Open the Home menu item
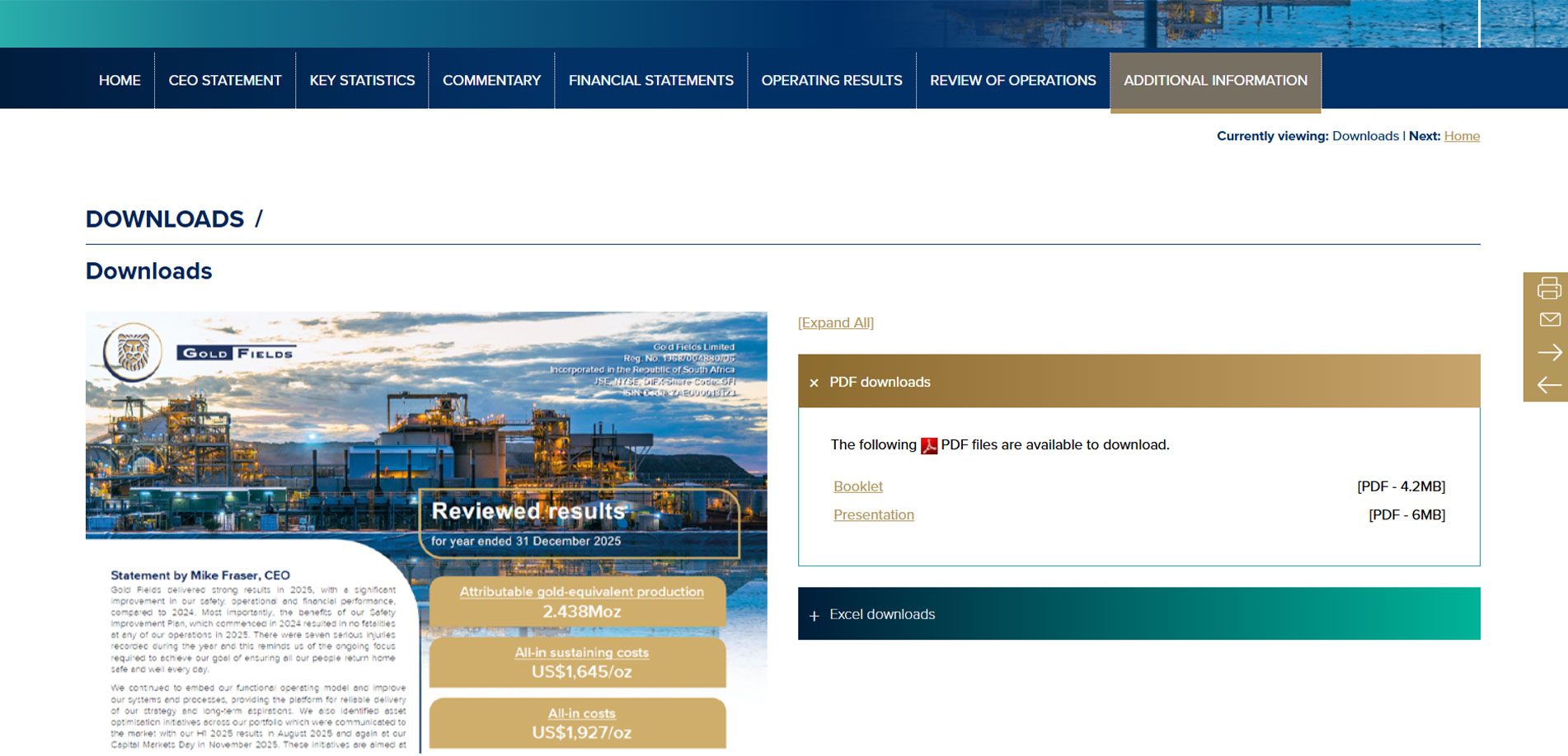 pyautogui.click(x=120, y=80)
